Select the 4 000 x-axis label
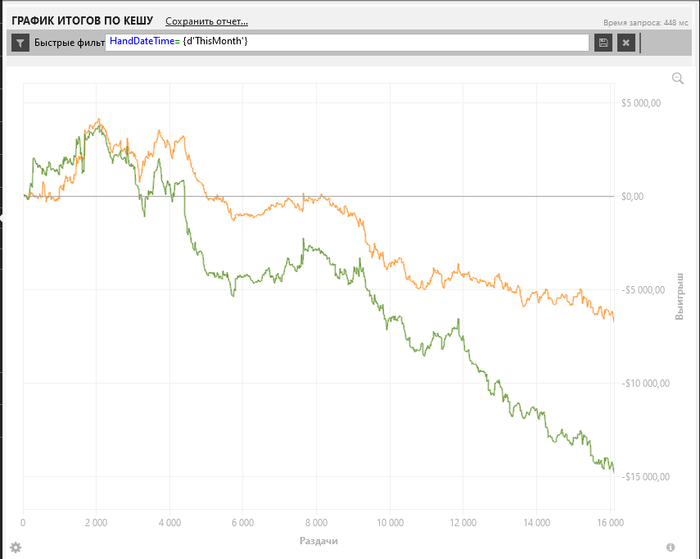Image resolution: width=700 pixels, height=559 pixels. [x=170, y=522]
